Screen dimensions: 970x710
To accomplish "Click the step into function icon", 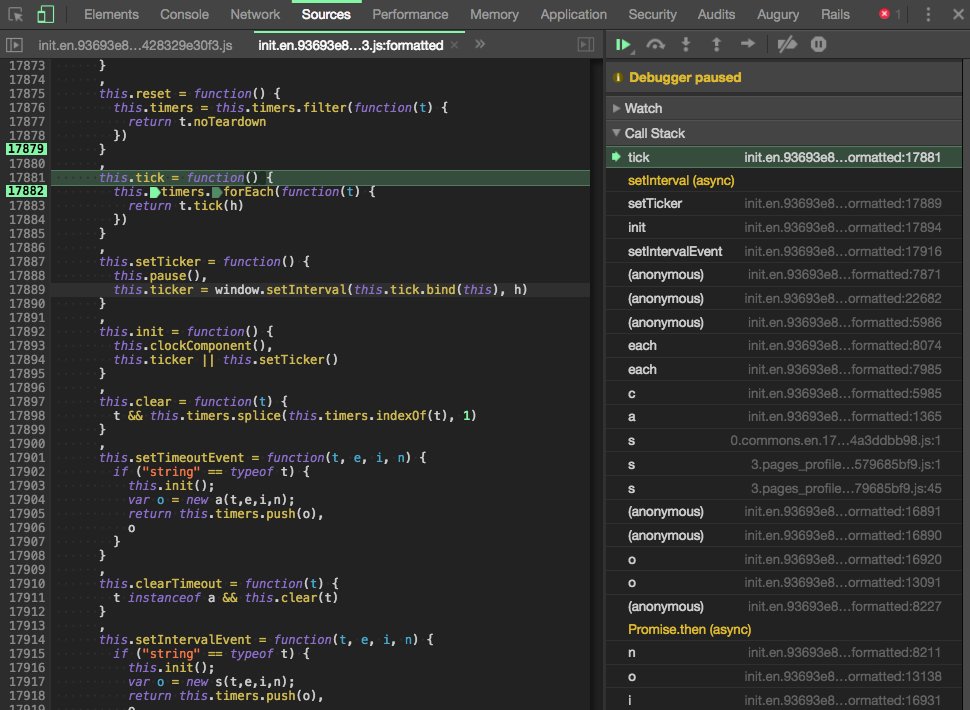I will (686, 44).
